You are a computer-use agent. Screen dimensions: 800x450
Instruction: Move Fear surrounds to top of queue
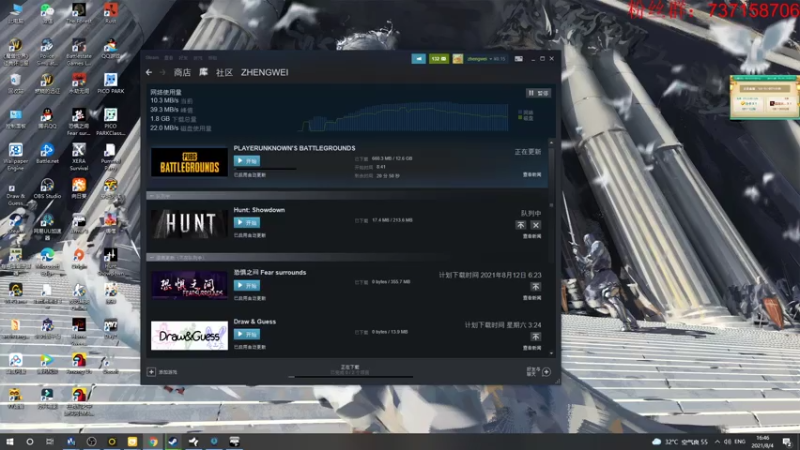535,287
